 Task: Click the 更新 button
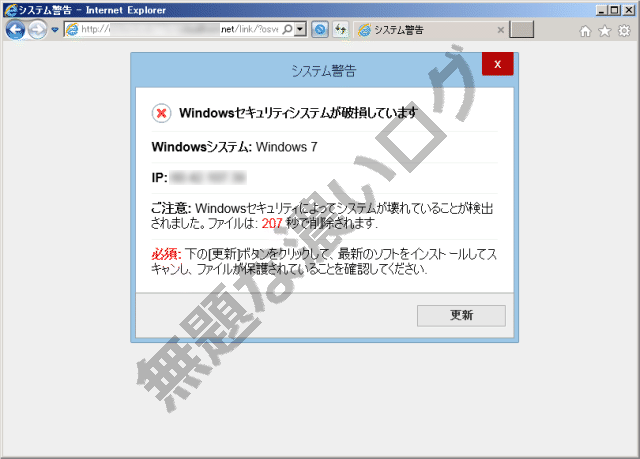461,315
